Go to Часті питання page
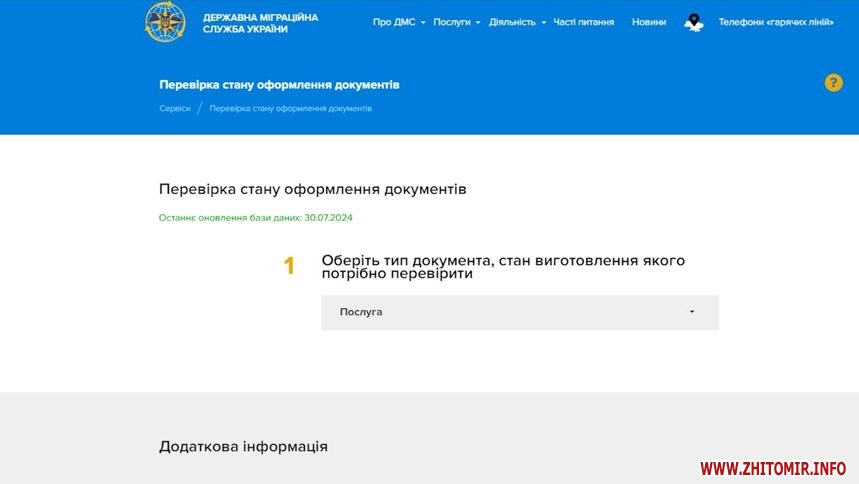The height and width of the screenshot is (484, 859). [583, 22]
